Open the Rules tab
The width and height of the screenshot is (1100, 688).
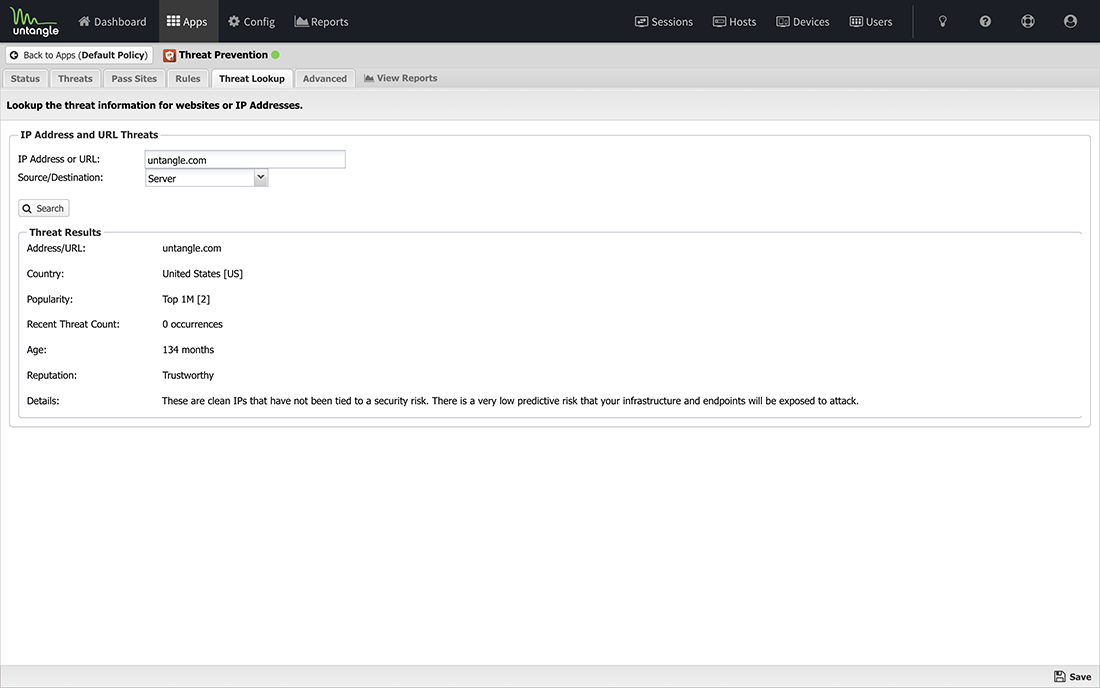[x=187, y=79]
